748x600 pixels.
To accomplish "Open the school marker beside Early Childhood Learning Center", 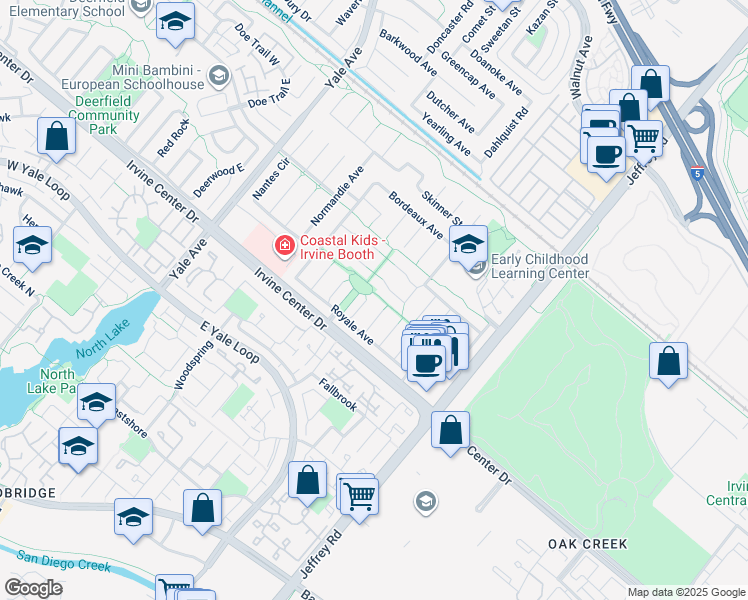I will (468, 245).
